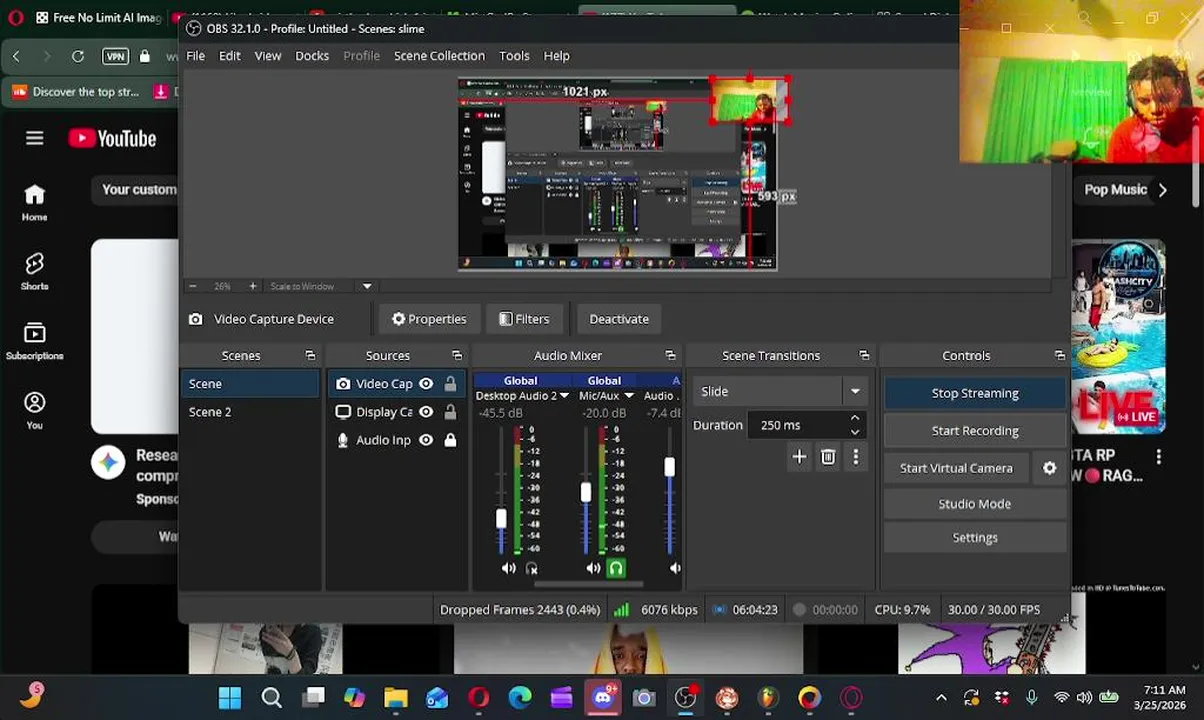Image resolution: width=1204 pixels, height=720 pixels.
Task: Toggle visibility of Display Capture source
Action: 426,412
